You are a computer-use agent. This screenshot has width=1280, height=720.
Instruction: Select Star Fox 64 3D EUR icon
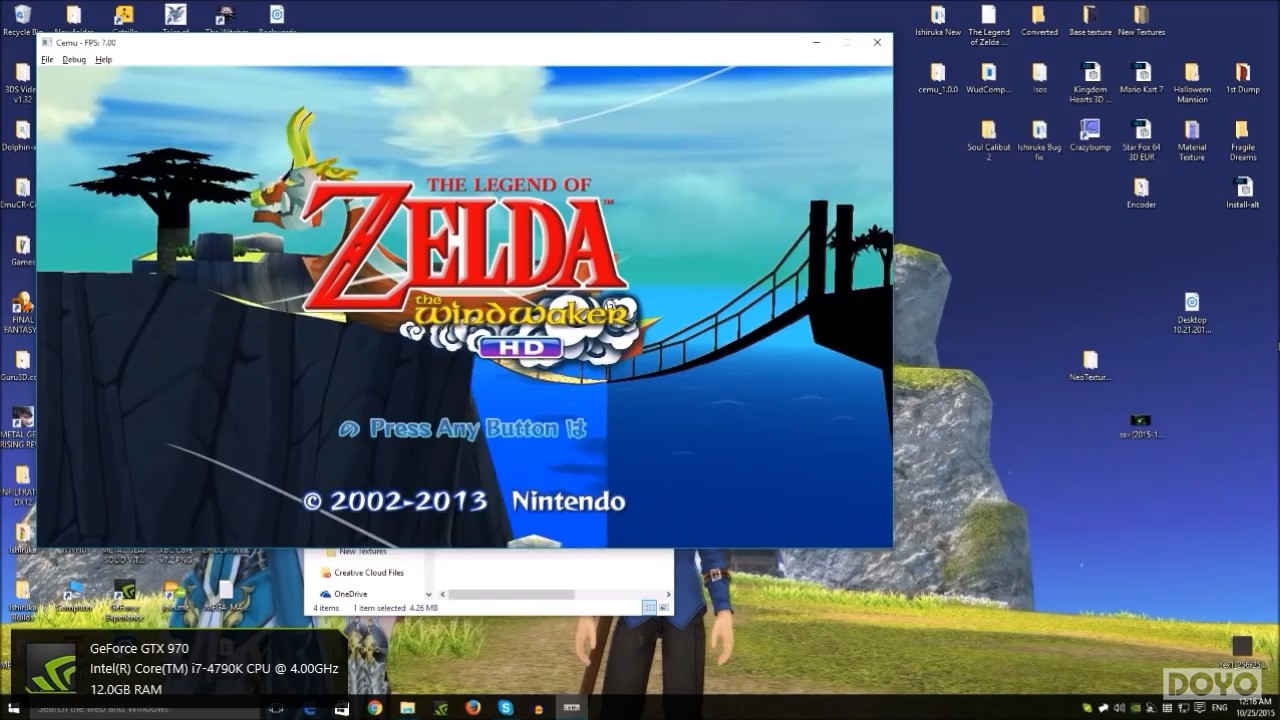click(1141, 140)
